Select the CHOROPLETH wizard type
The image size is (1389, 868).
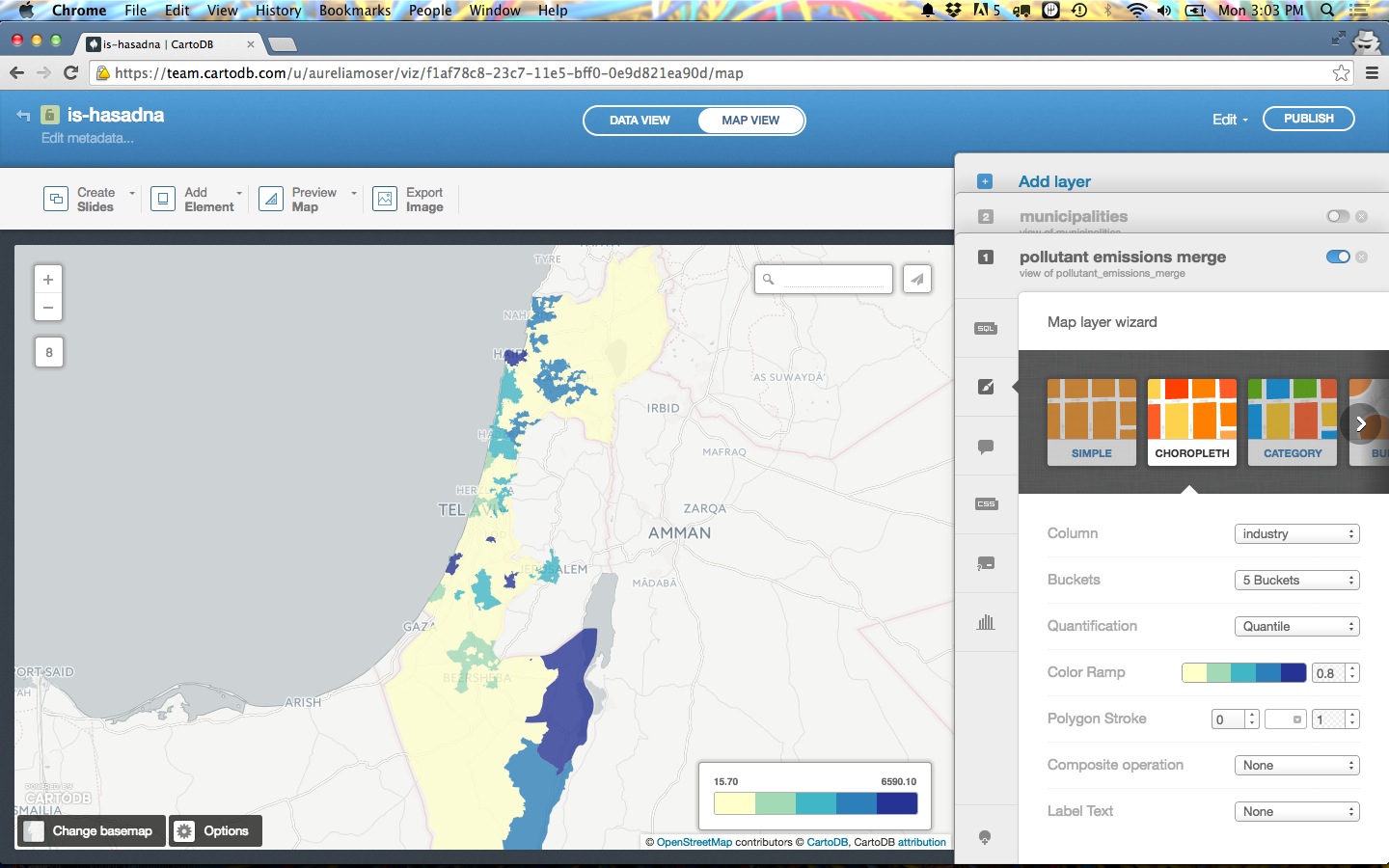click(x=1192, y=422)
